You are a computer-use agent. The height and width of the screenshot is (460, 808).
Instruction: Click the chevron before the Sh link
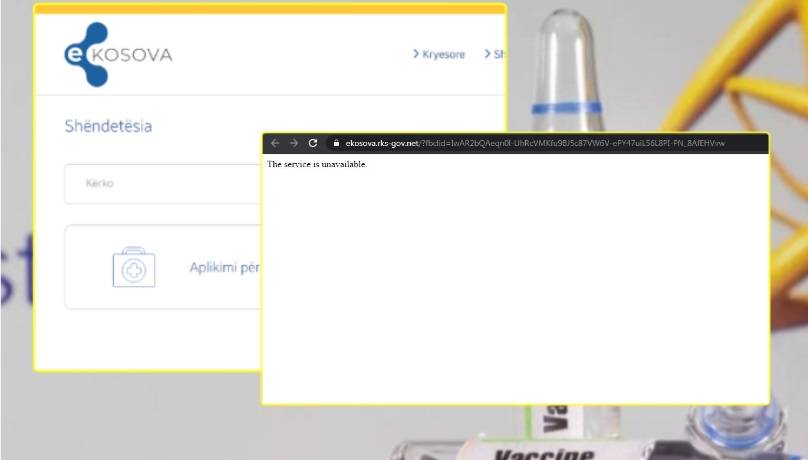pos(487,54)
